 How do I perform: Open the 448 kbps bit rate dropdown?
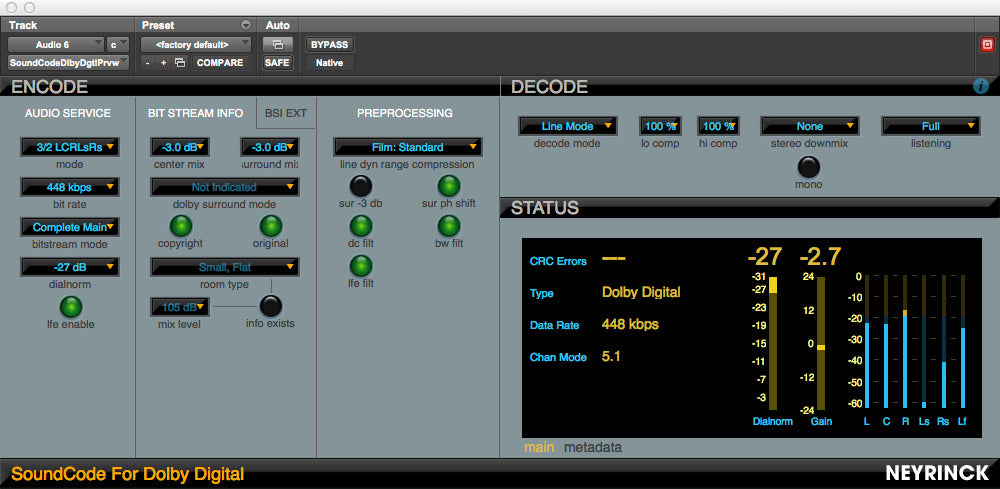[x=70, y=187]
